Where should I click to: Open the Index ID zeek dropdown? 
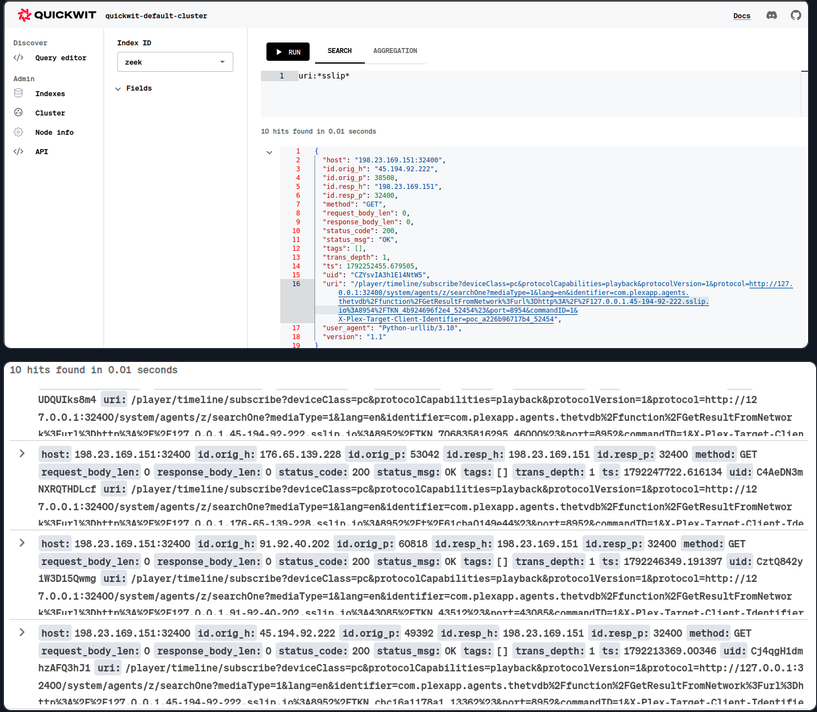tap(175, 62)
